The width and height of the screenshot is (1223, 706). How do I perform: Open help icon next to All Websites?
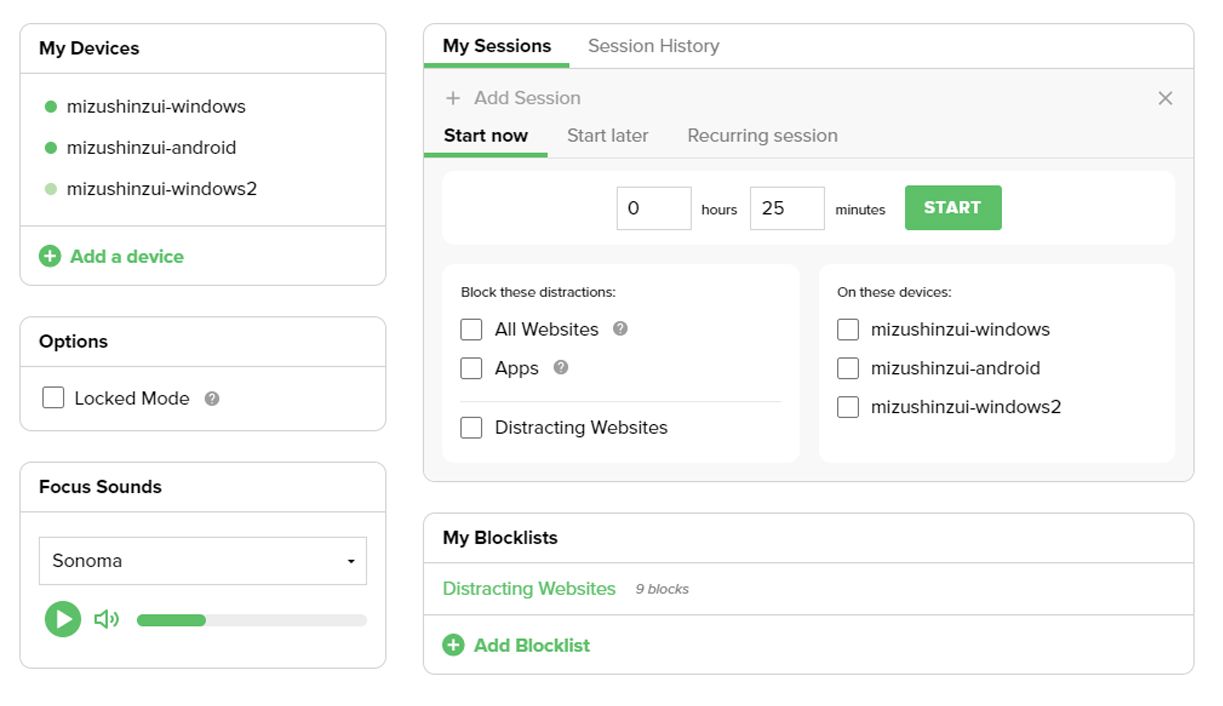point(620,328)
